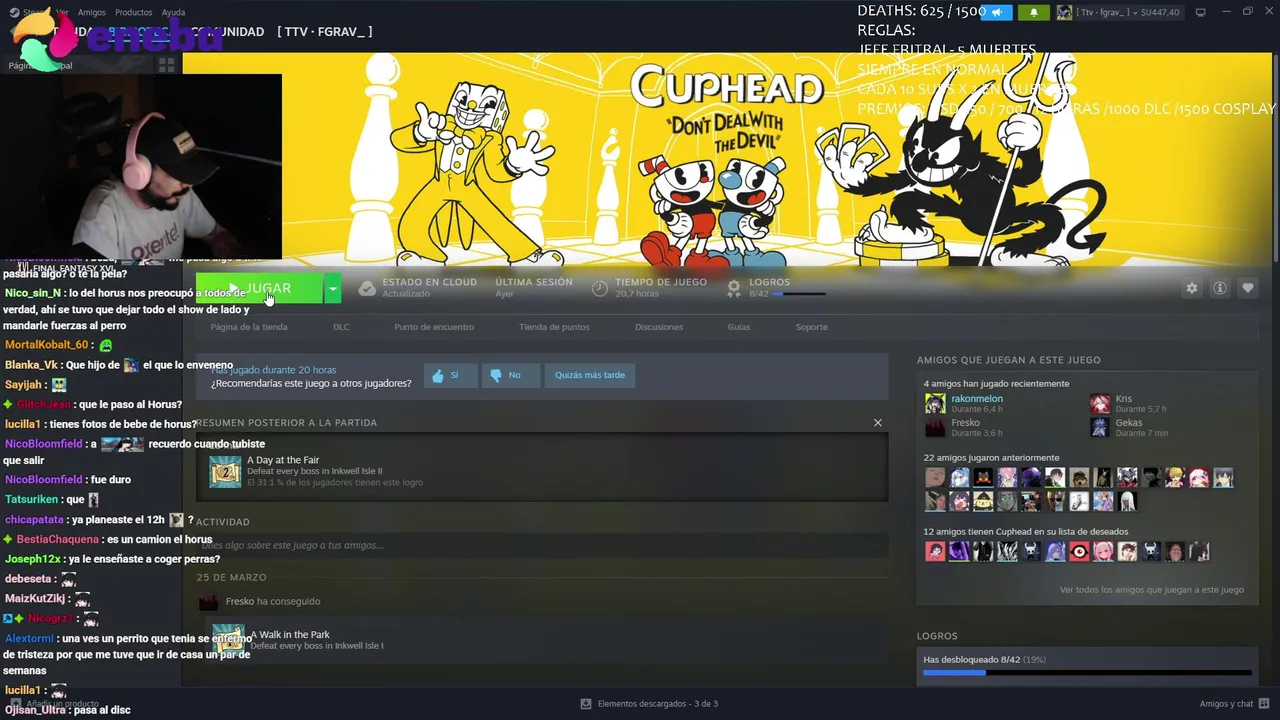Open the game settings gear icon

pos(1191,288)
